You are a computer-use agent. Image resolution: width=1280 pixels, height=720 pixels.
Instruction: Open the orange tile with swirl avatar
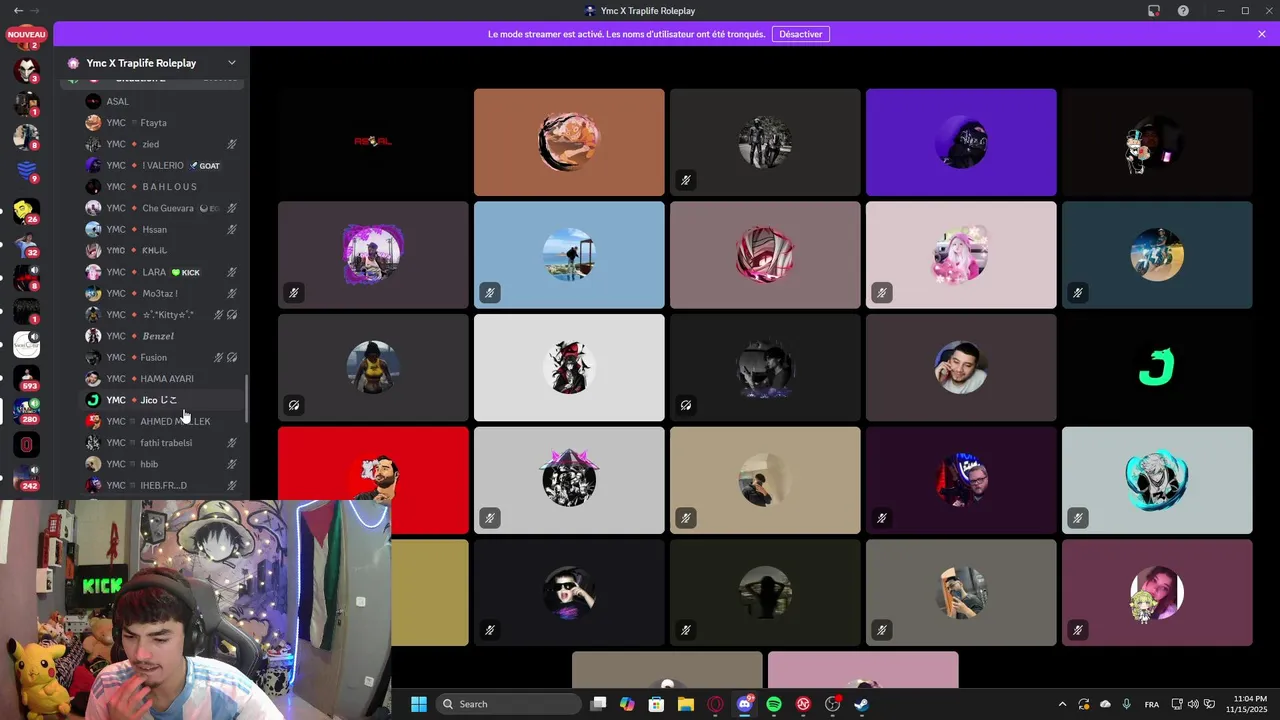coord(569,142)
